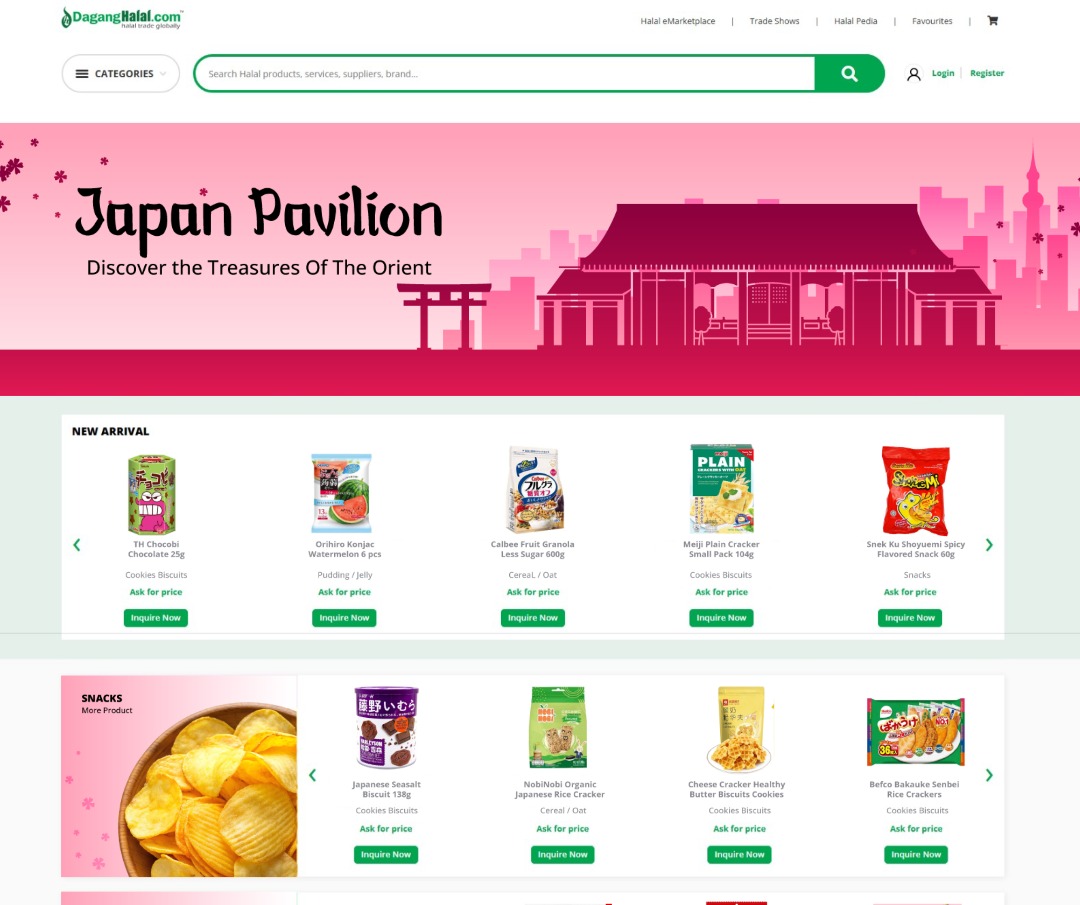Open the shopping cart icon
Image resolution: width=1080 pixels, height=905 pixels.
pyautogui.click(x=993, y=21)
